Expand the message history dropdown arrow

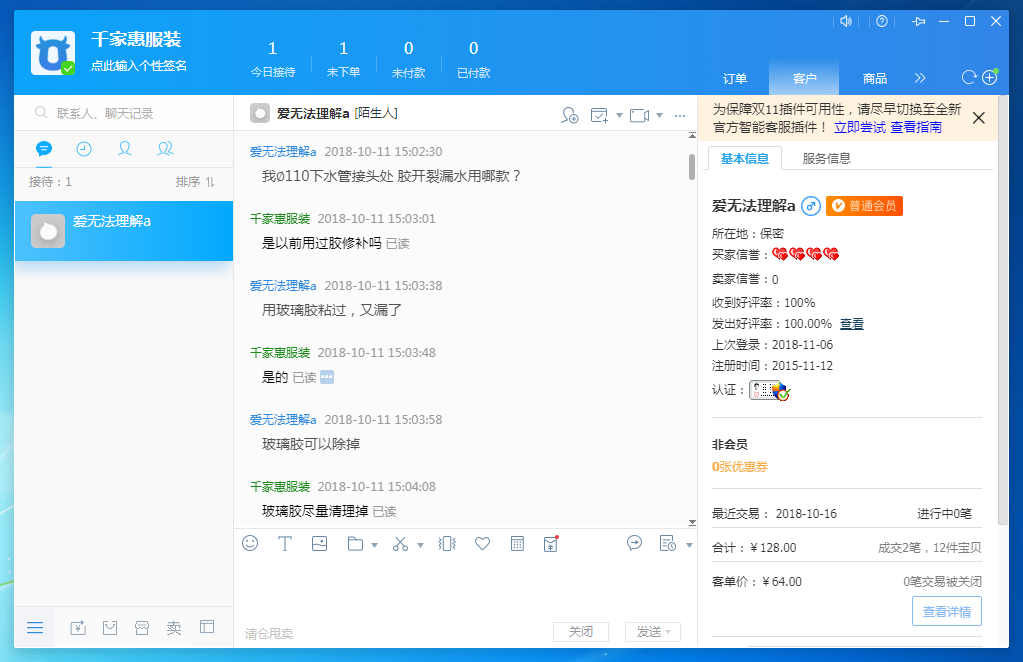pos(689,545)
